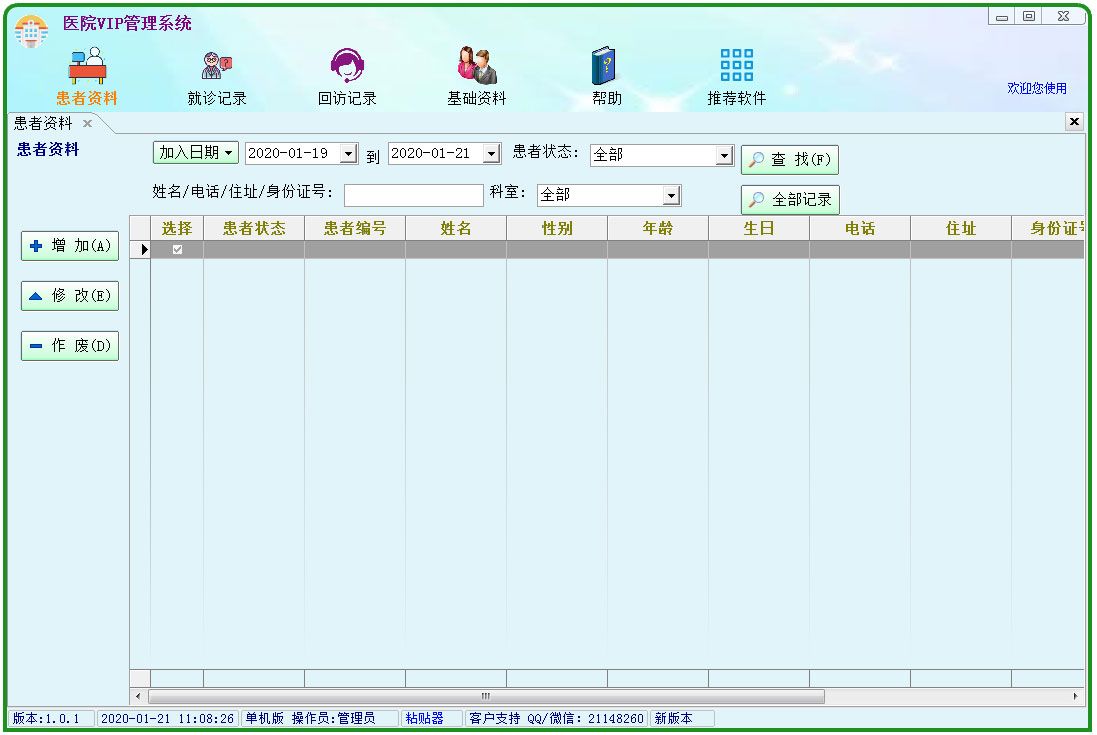Switch to the 患者资料 tab label

[x=43, y=123]
